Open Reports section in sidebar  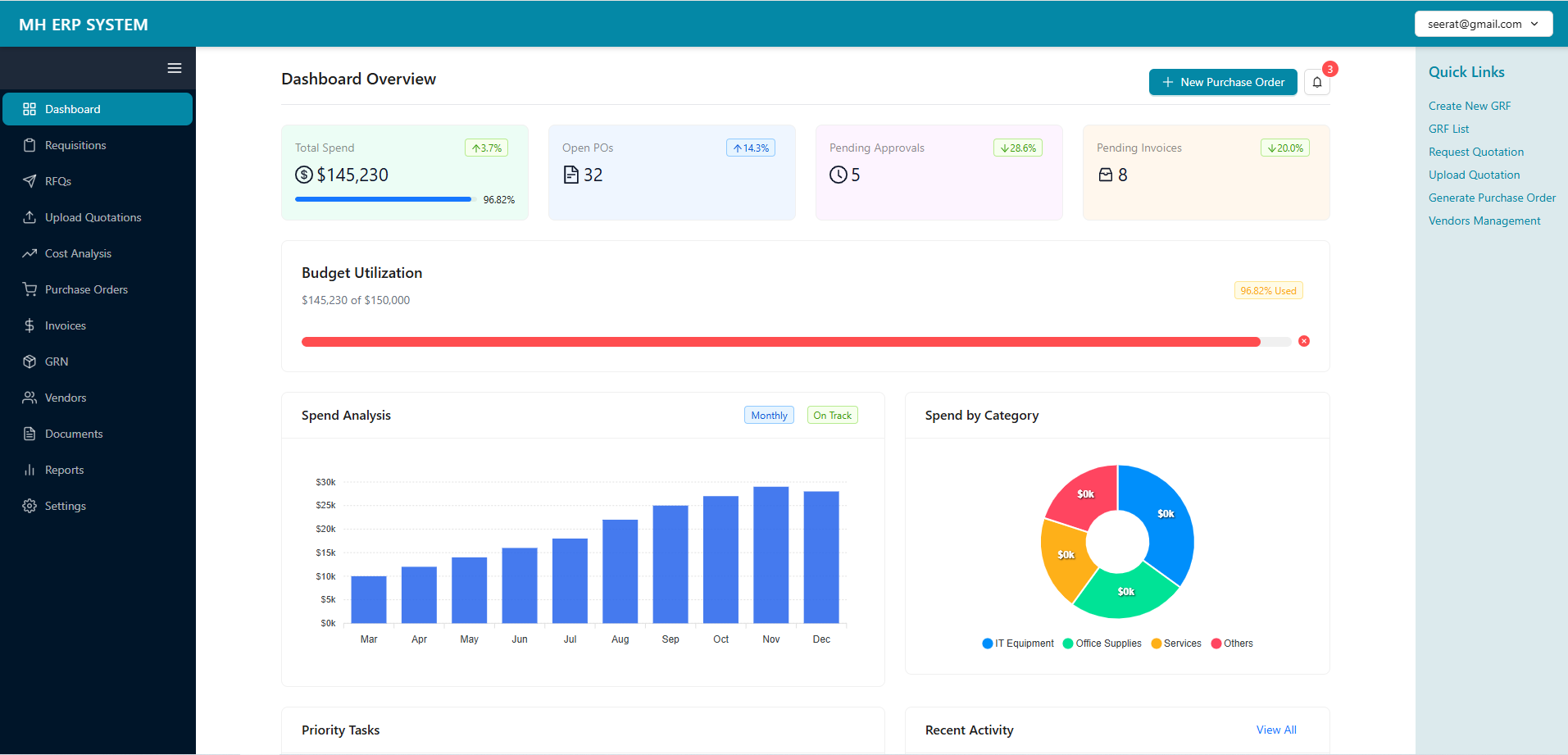(64, 470)
